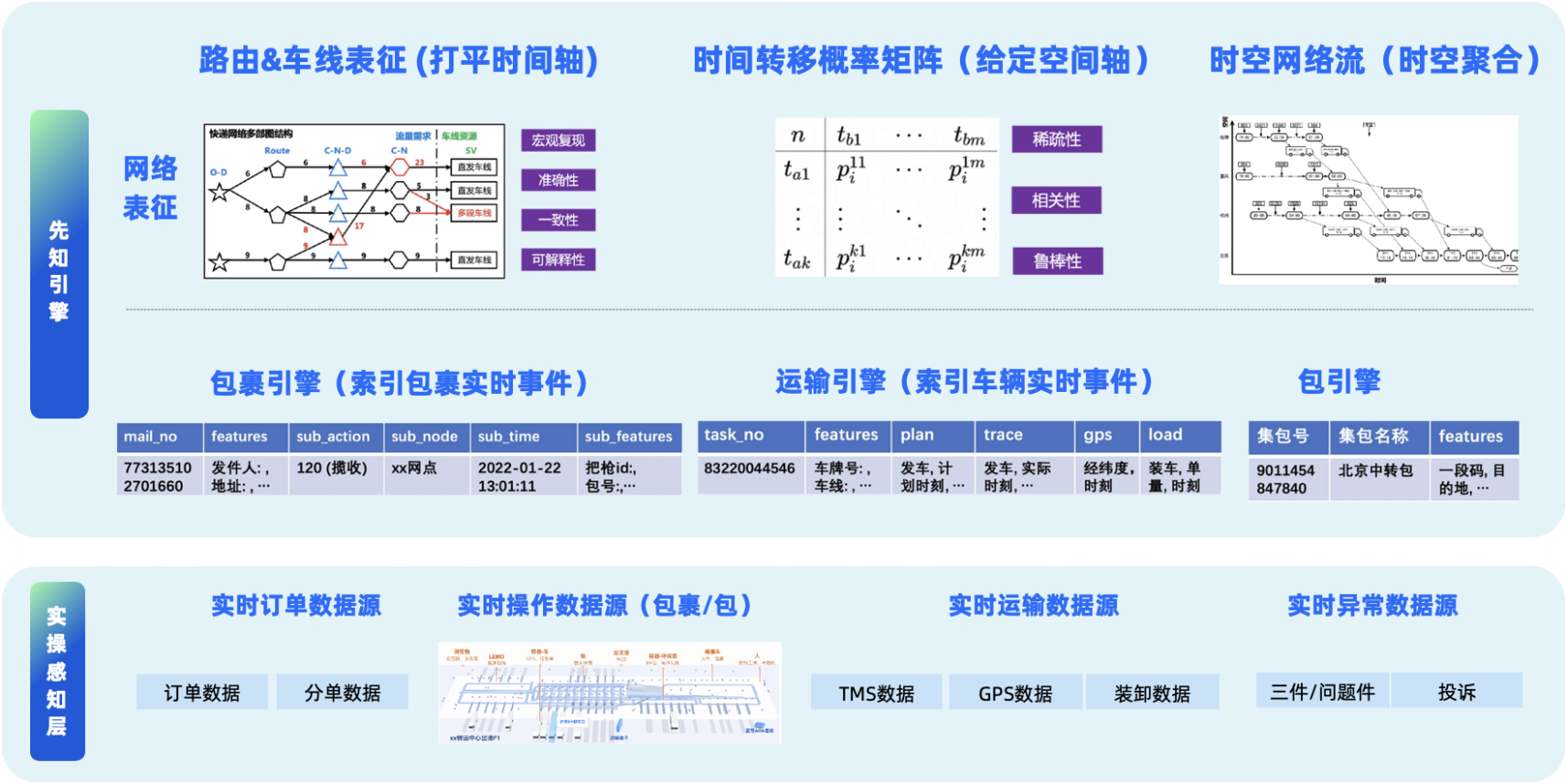1567x784 pixels.
Task: Select the 装卸数据 box
Action: point(1152,693)
